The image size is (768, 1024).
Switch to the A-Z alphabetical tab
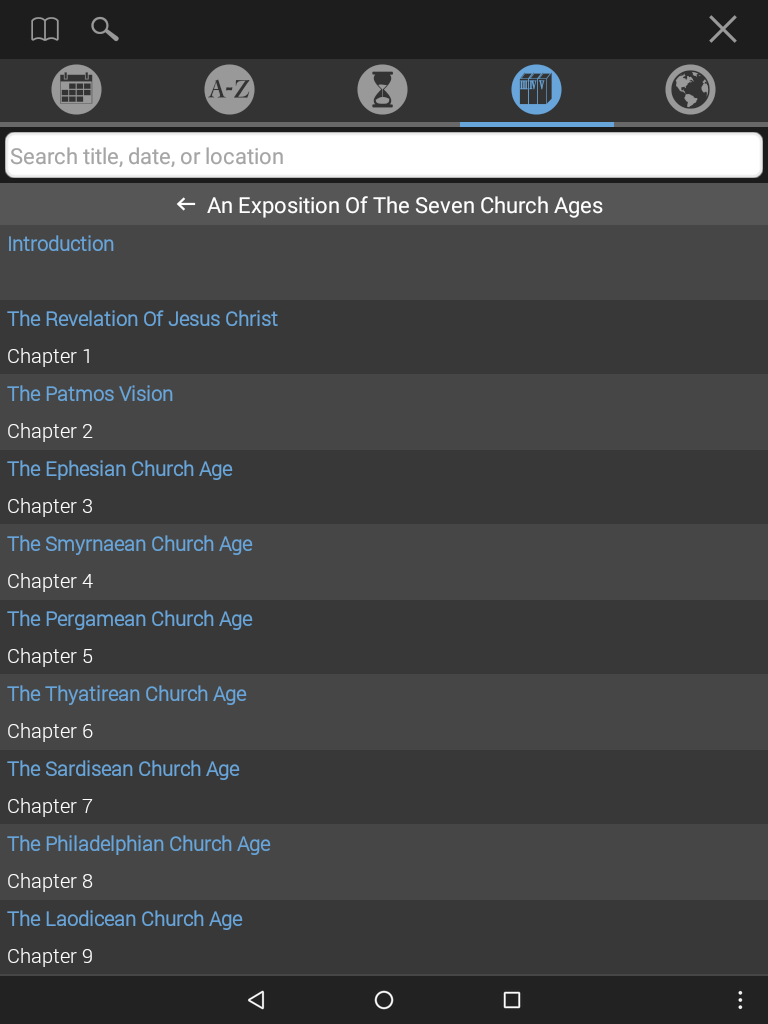tap(229, 89)
